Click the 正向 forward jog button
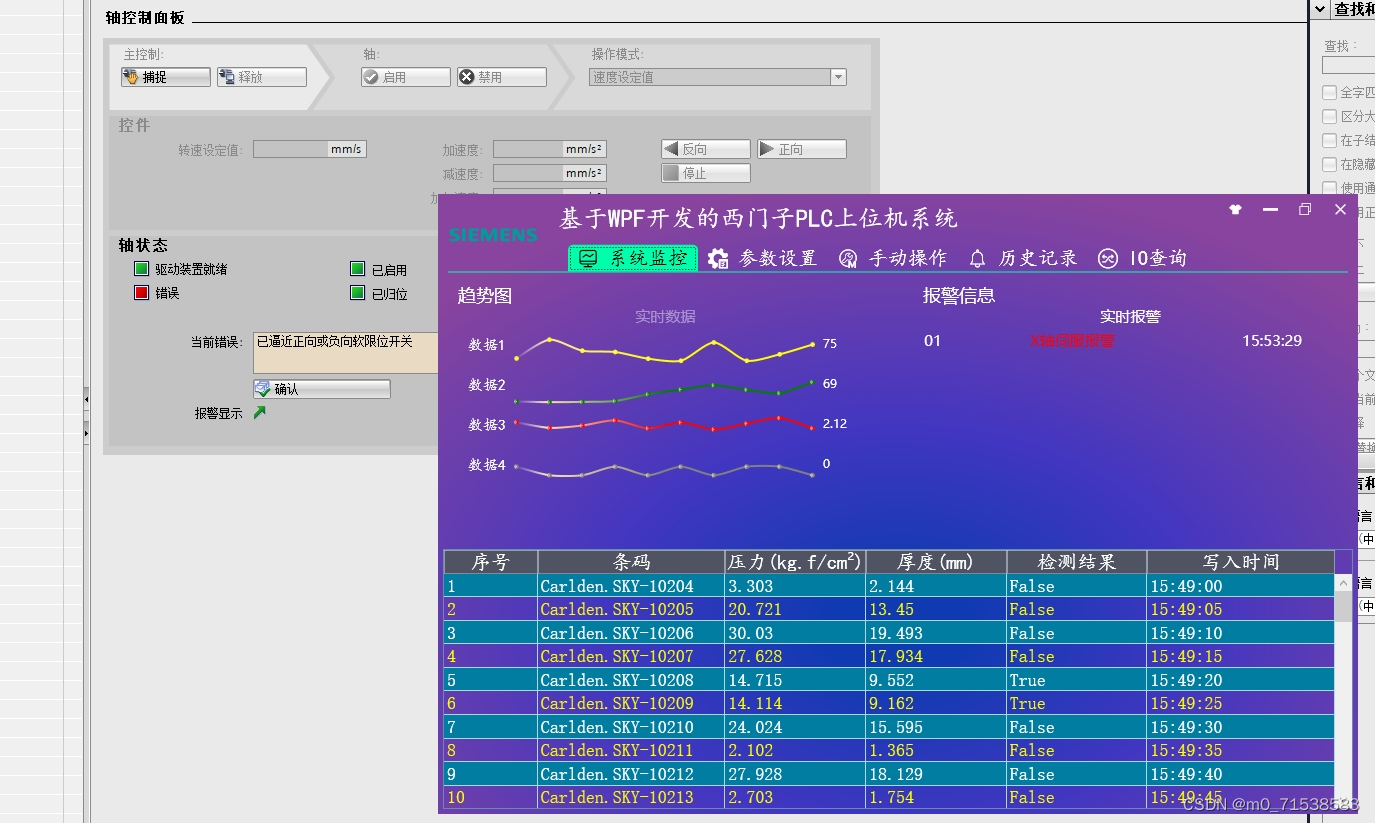 (x=800, y=148)
